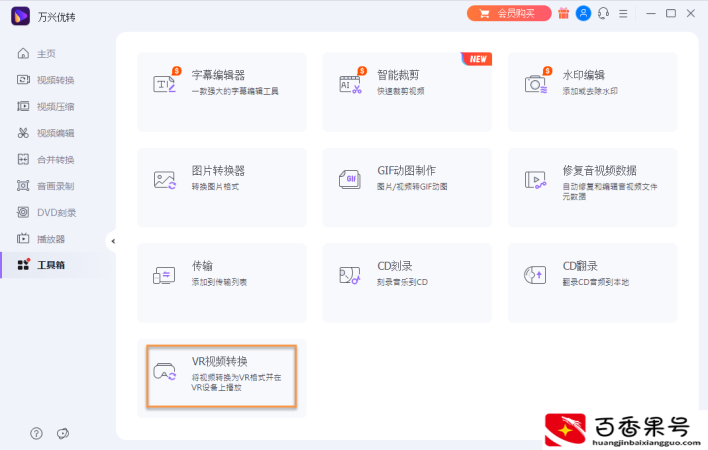Image resolution: width=708 pixels, height=450 pixels.
Task: Click the 转换图片格式 description text
Action: [x=215, y=186]
